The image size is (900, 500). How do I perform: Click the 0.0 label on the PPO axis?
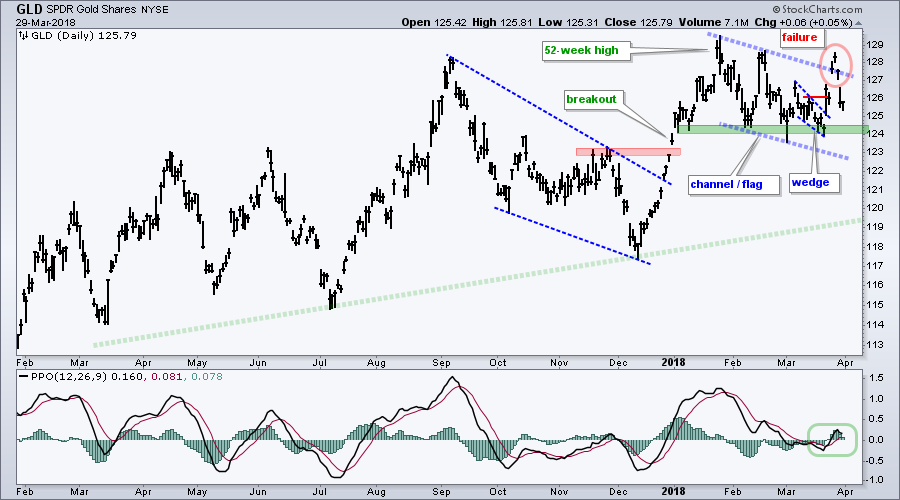pos(876,440)
